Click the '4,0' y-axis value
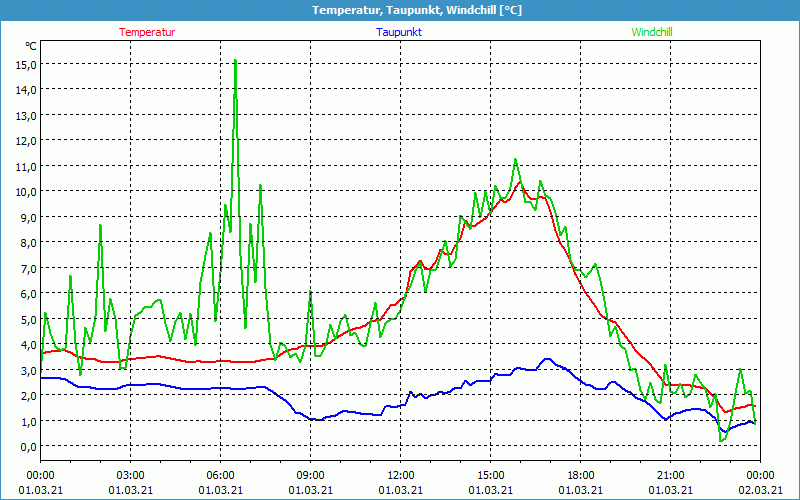The image size is (800, 500). click(x=29, y=345)
